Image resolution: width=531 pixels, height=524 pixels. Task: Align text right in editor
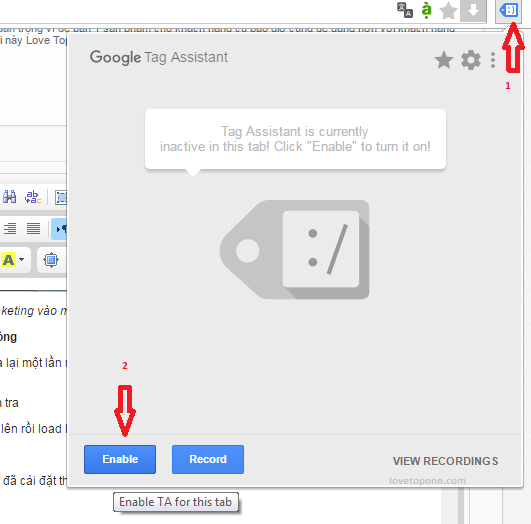tap(10, 229)
